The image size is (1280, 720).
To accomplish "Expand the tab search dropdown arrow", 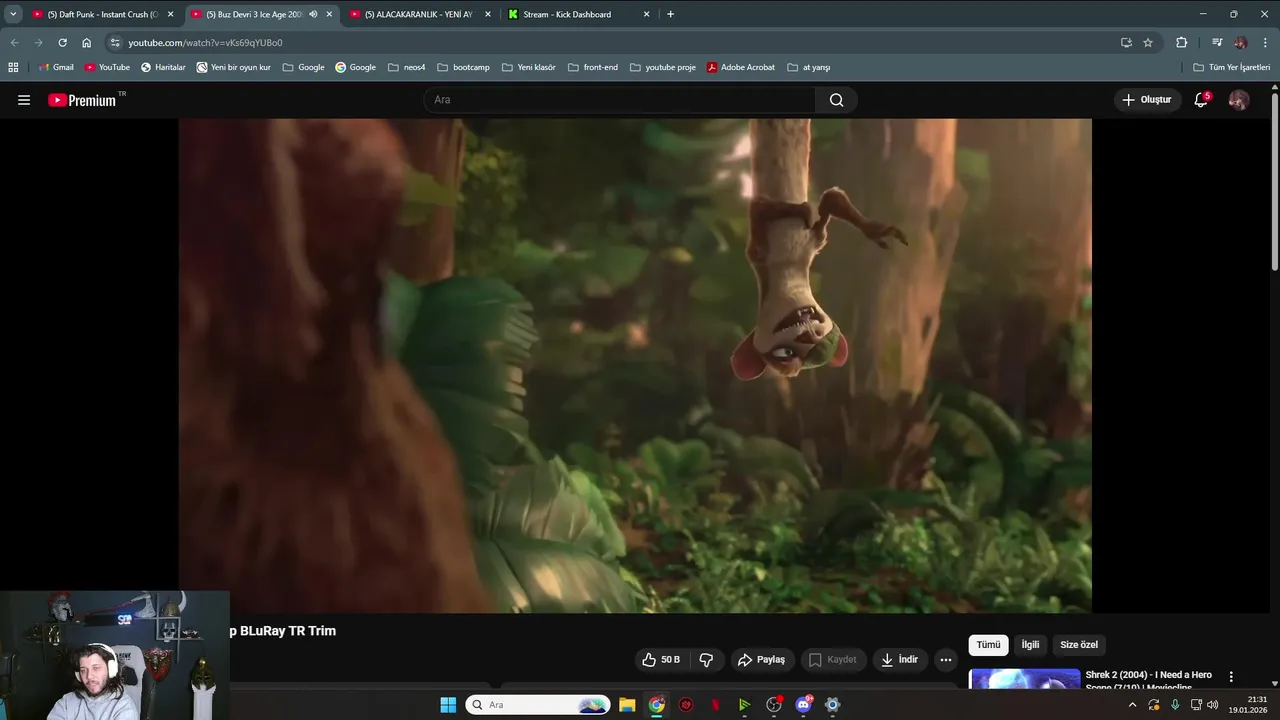I will pyautogui.click(x=13, y=14).
